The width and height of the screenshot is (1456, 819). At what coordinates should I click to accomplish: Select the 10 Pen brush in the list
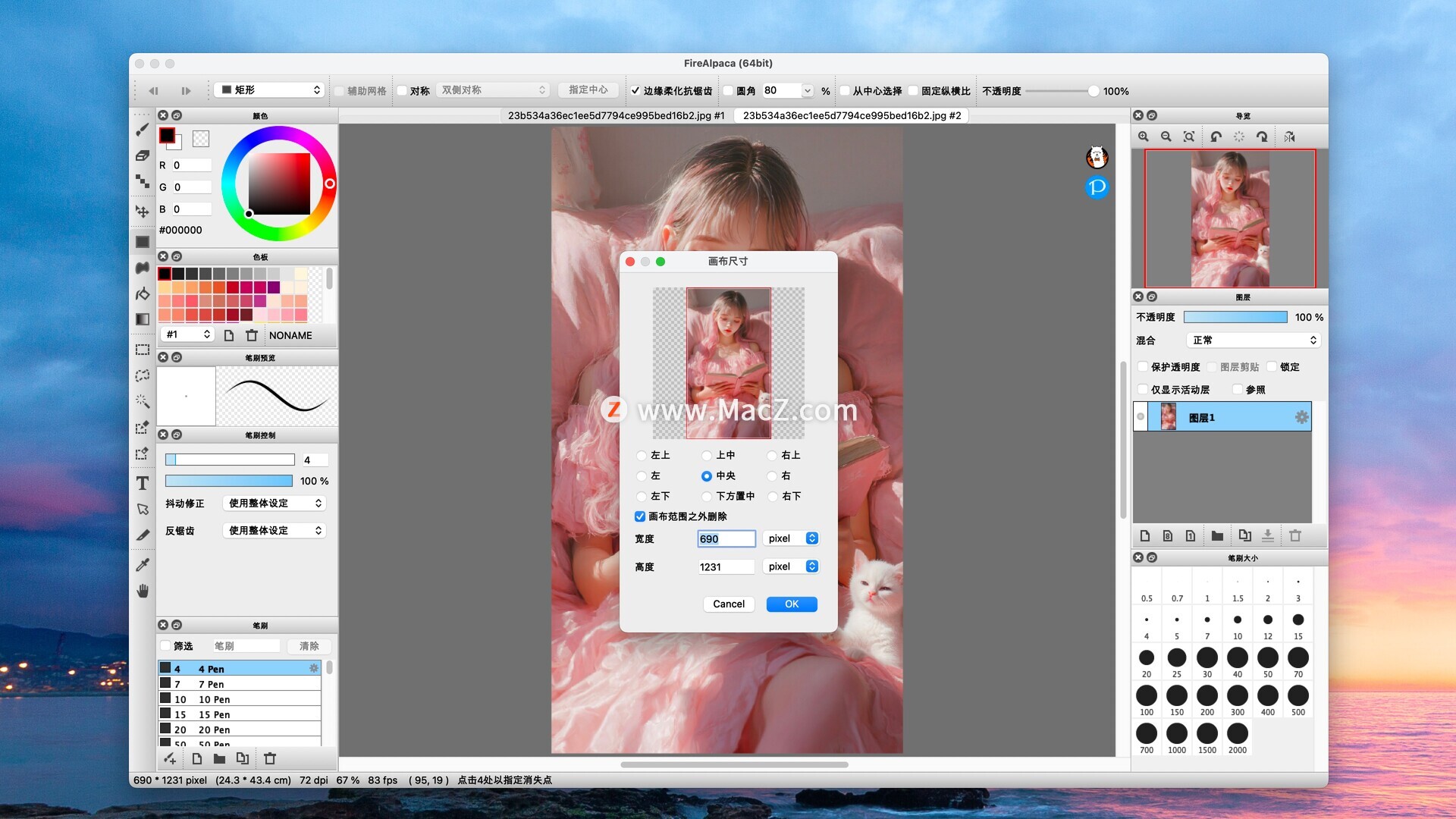(240, 699)
